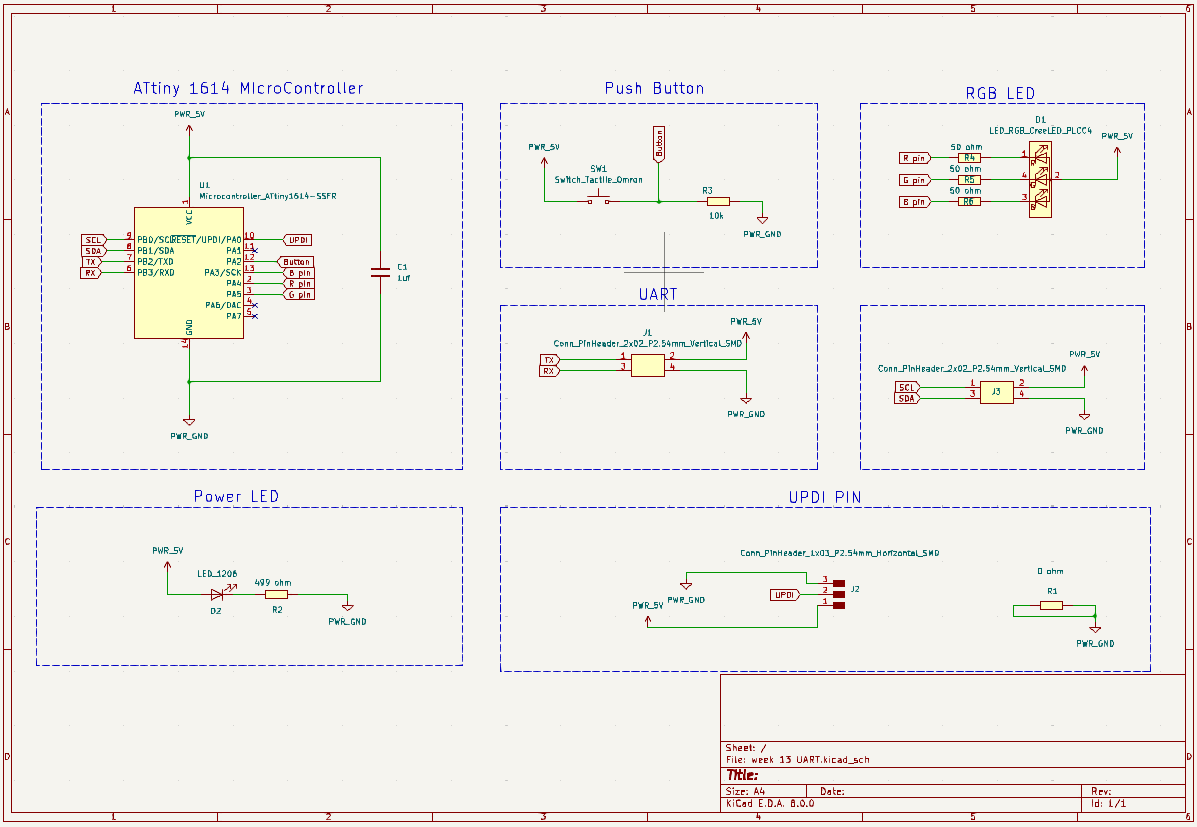Select the SDA label beside connector J3
1197x827 pixels.
[x=906, y=398]
